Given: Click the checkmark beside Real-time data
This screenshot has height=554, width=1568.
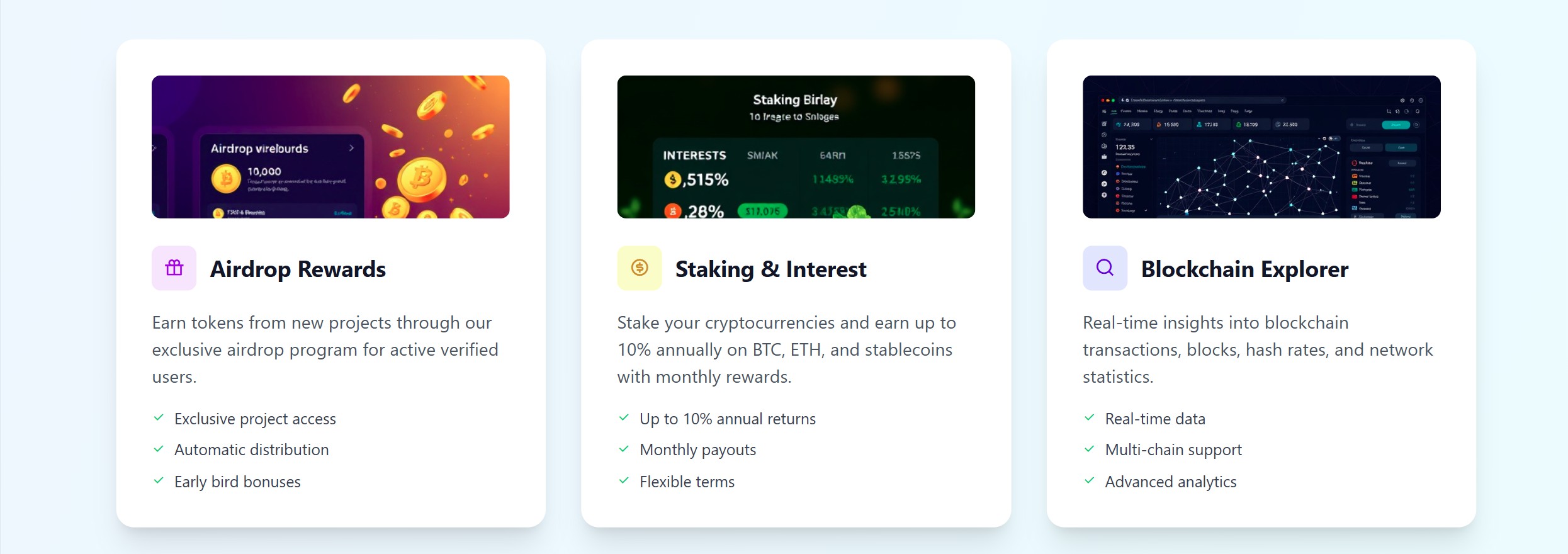Looking at the screenshot, I should click(x=1090, y=418).
